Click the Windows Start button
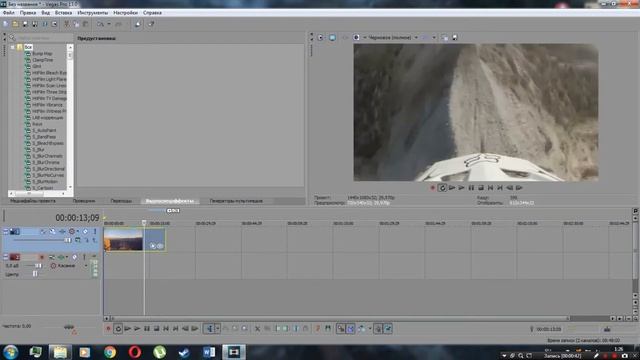 tap(11, 352)
